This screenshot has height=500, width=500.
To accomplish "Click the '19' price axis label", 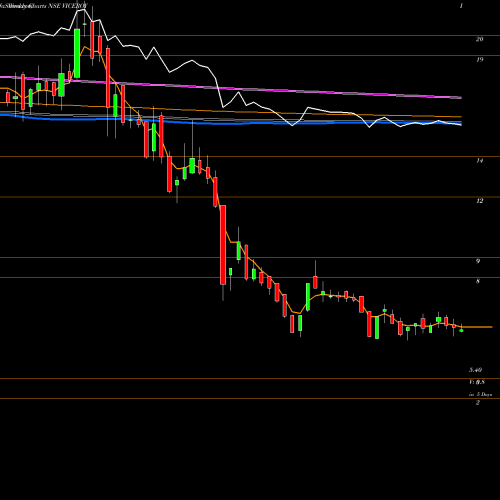I will [x=479, y=60].
